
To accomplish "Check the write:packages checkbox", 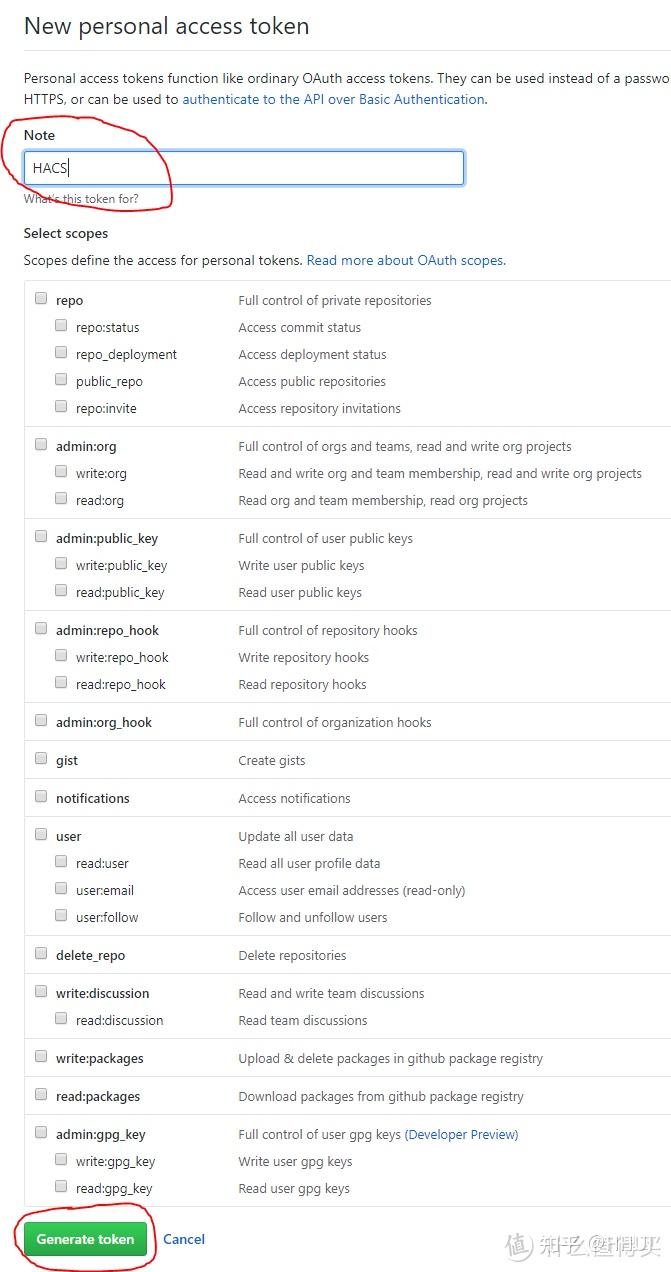I will [41, 1056].
